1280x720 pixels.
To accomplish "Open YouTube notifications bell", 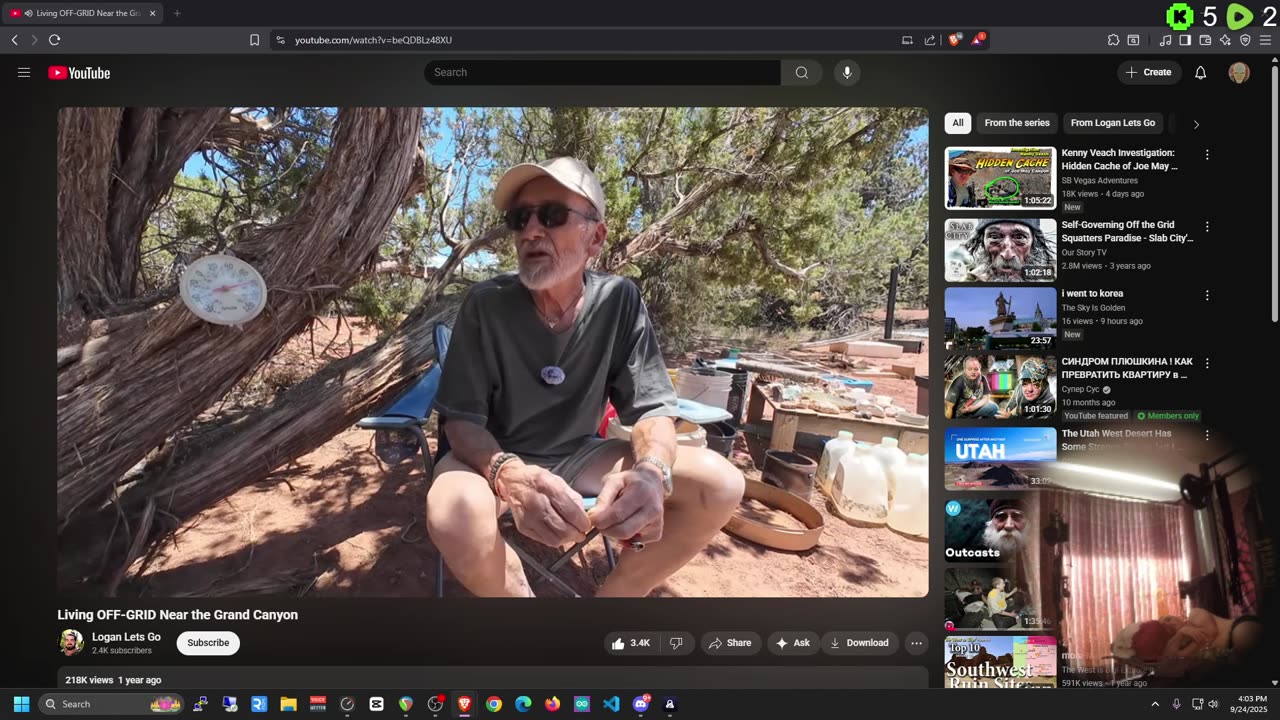I will (x=1201, y=72).
